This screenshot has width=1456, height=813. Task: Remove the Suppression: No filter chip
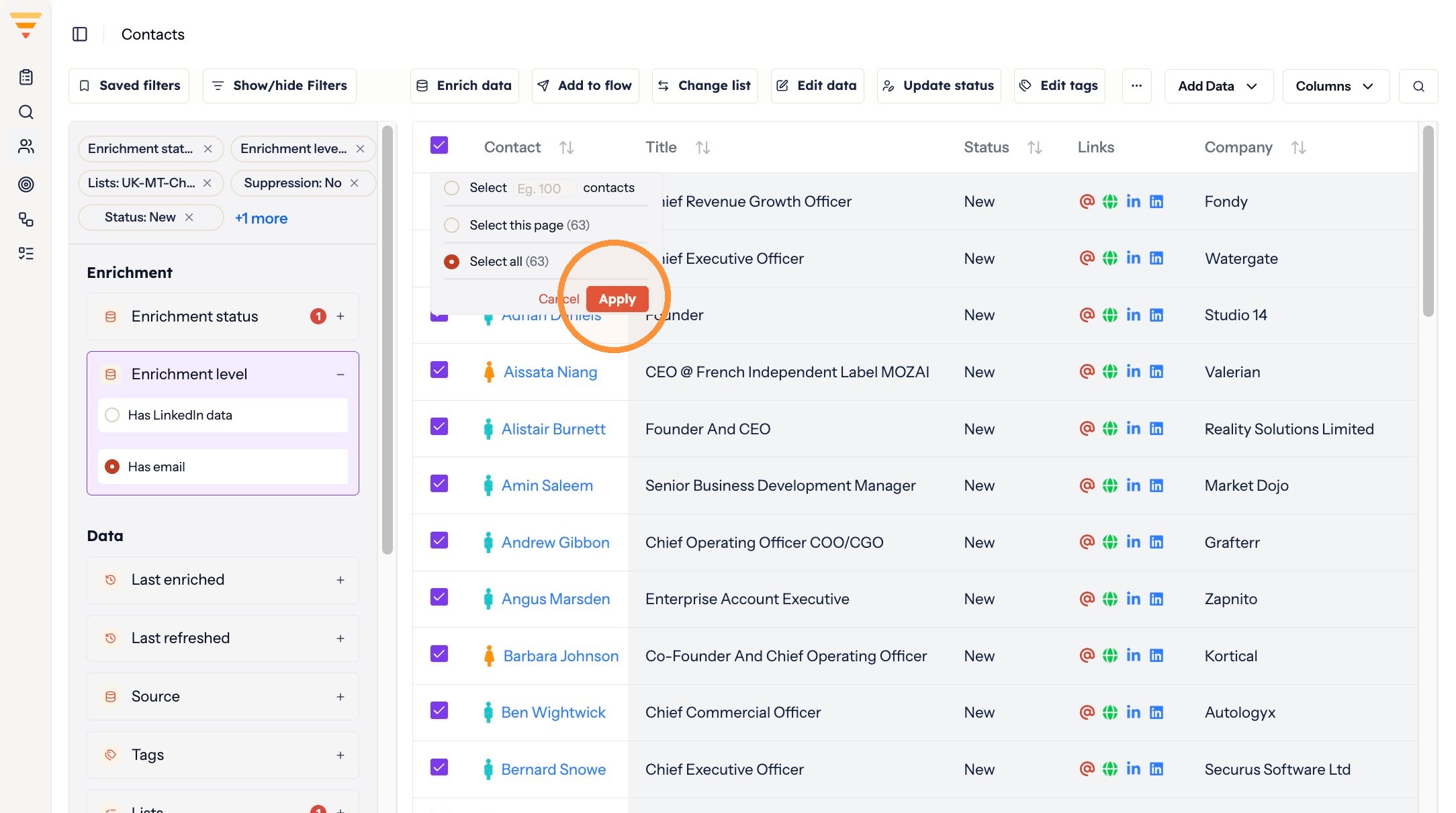354,183
